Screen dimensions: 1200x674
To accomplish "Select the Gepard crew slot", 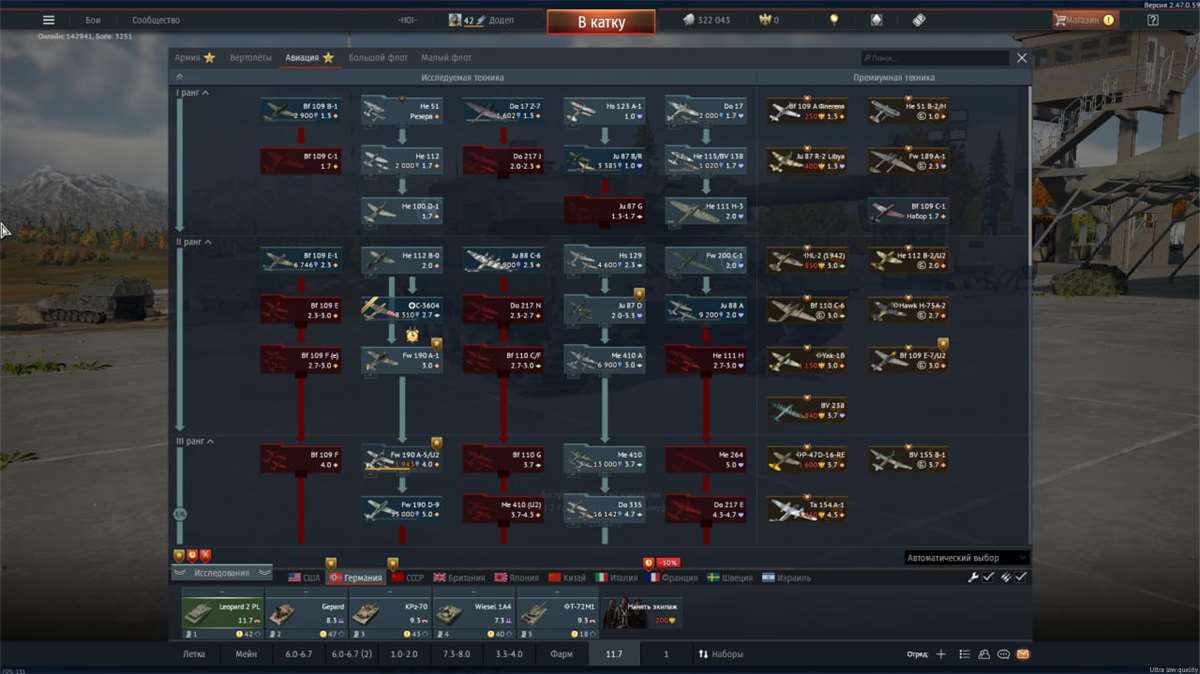I will point(306,614).
